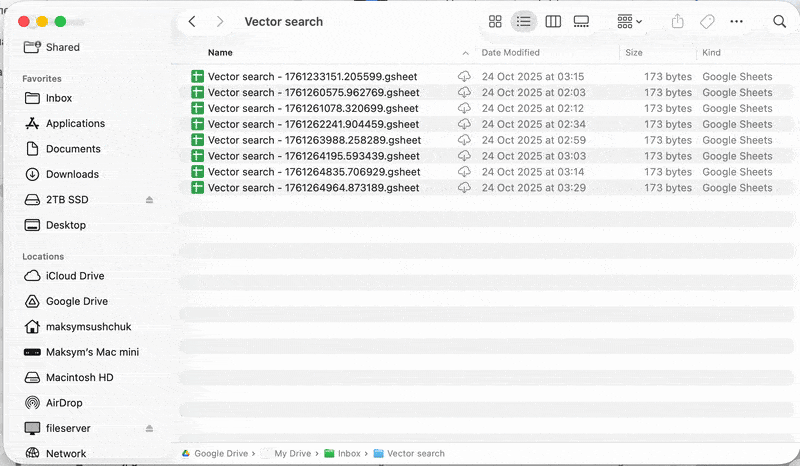The width and height of the screenshot is (800, 466).
Task: Open the Group By dropdown
Action: pyautogui.click(x=630, y=21)
